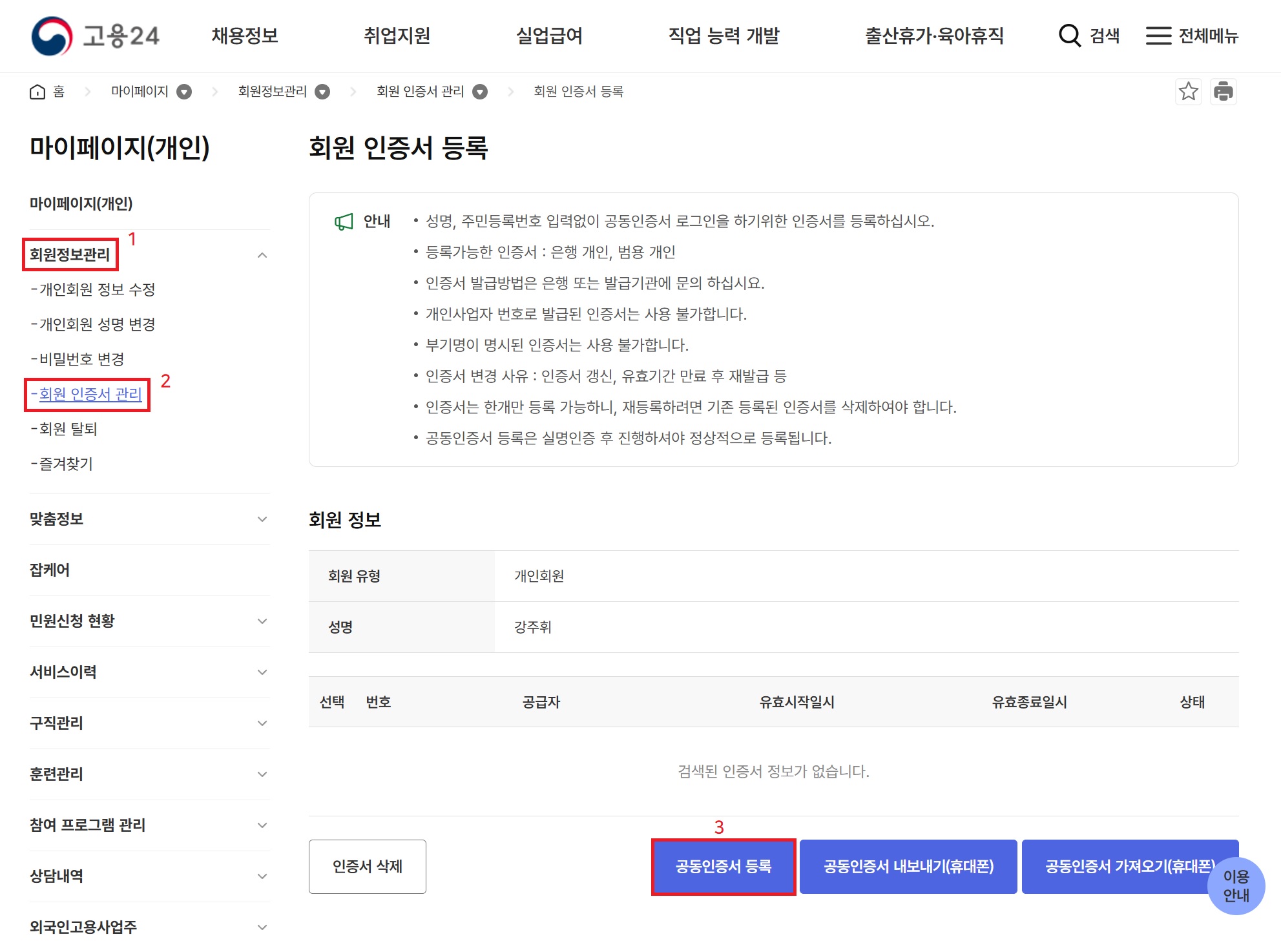This screenshot has width=1281, height=952.
Task: Click the 고용24 logo
Action: [96, 36]
